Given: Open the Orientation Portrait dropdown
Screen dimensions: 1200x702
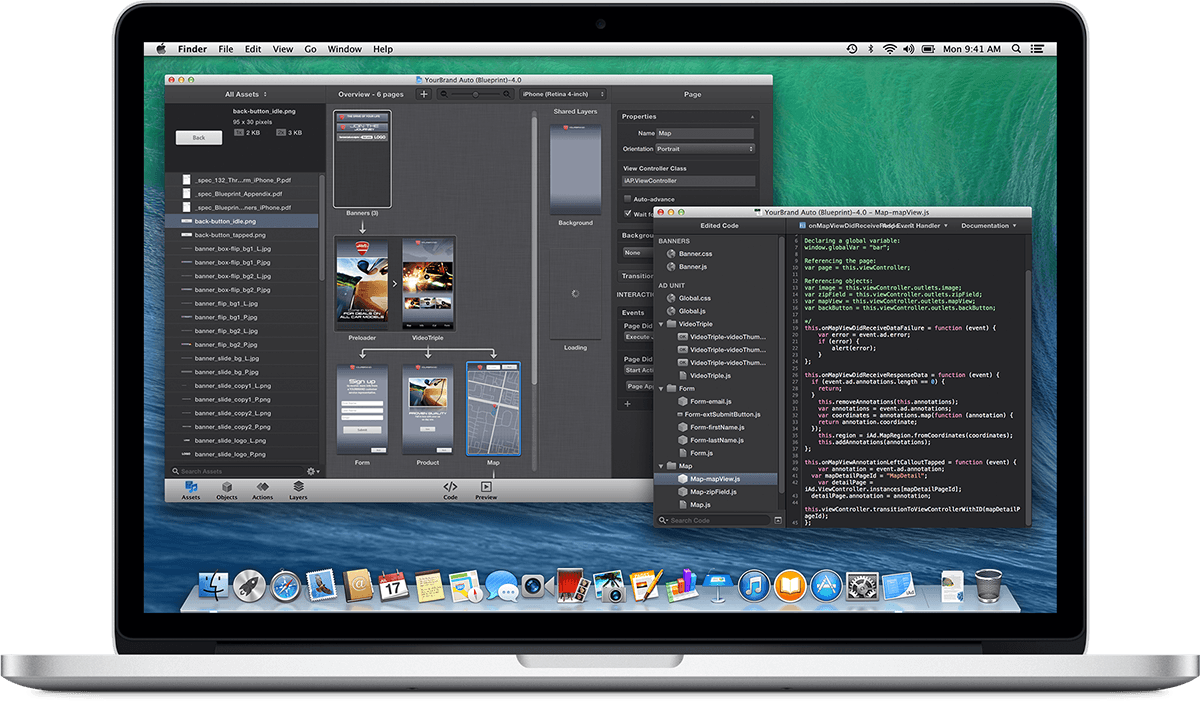Looking at the screenshot, I should click(x=706, y=149).
